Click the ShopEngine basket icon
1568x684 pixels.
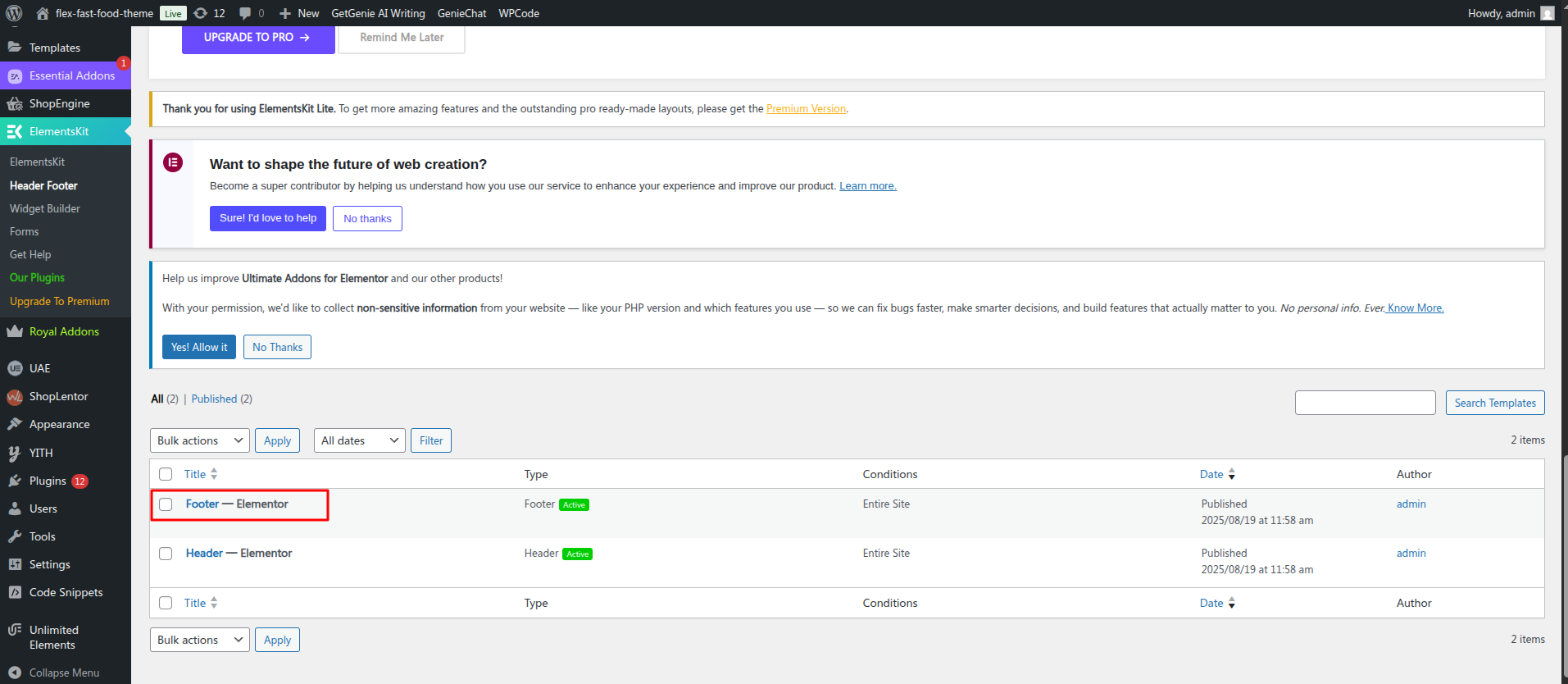click(x=15, y=103)
